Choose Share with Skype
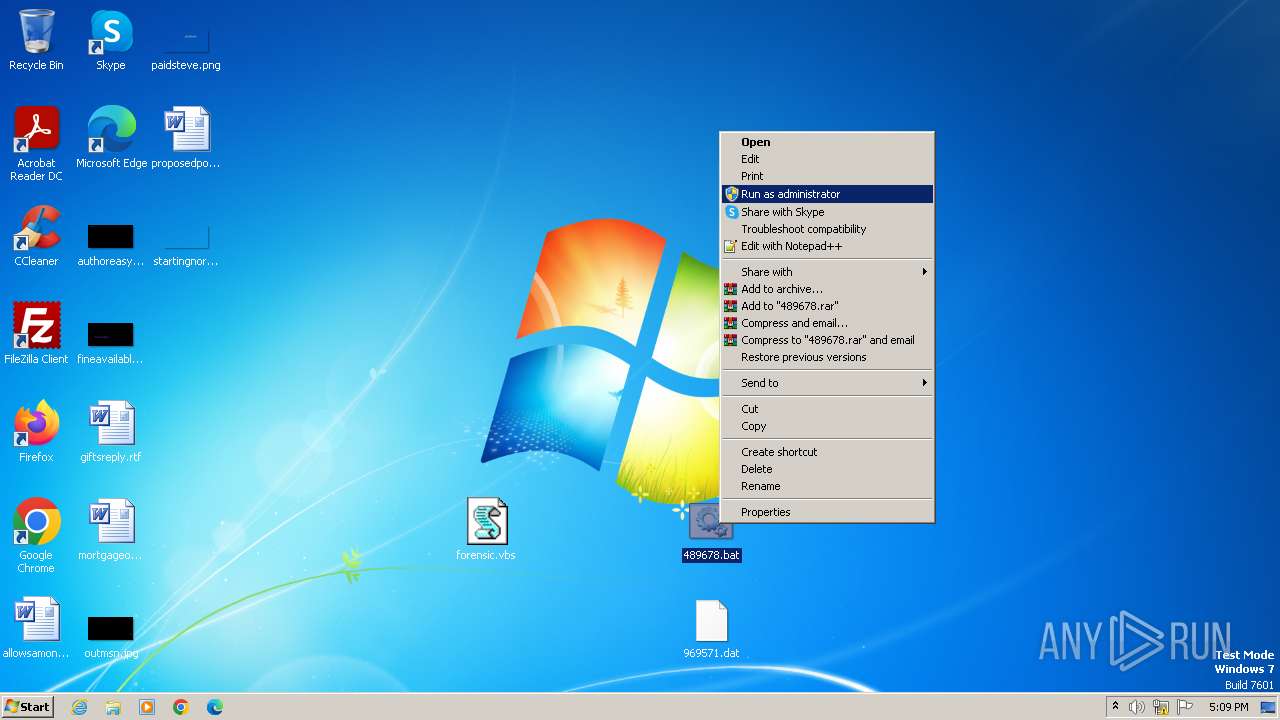Viewport: 1280px width, 720px height. (x=827, y=212)
